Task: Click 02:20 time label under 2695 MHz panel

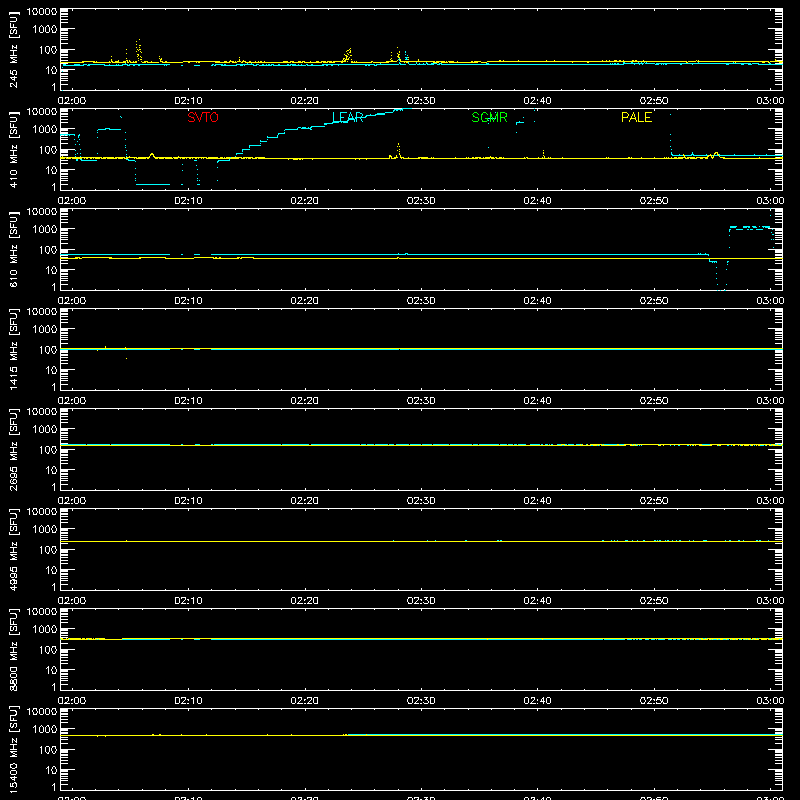Action: click(x=305, y=501)
